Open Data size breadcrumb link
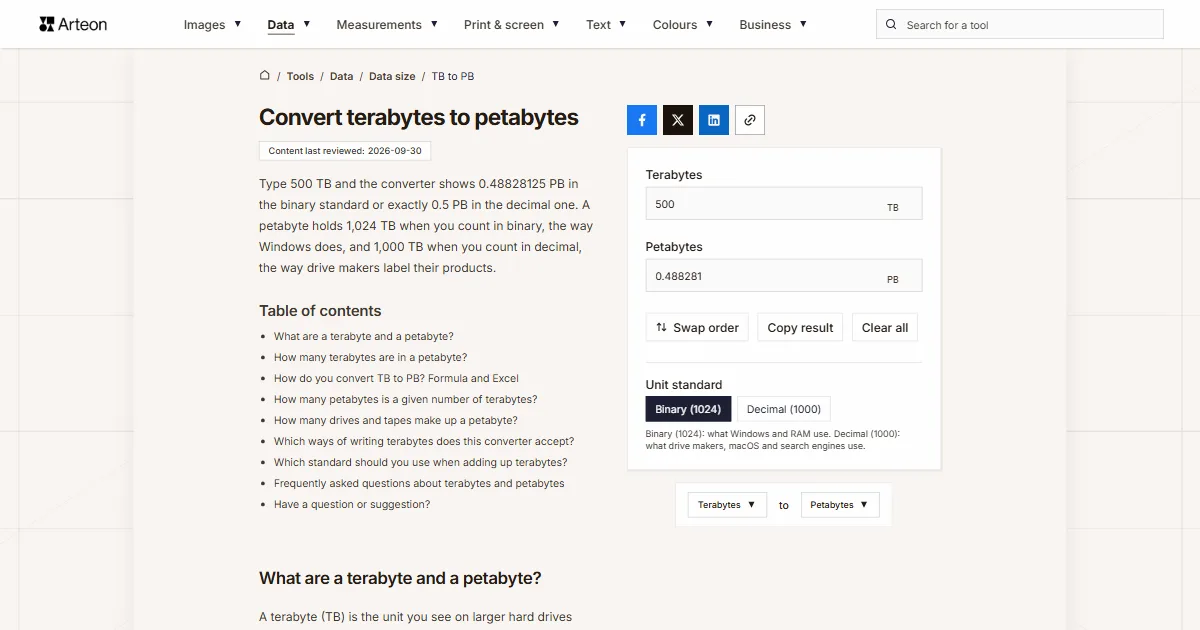The width and height of the screenshot is (1200, 630). tap(392, 76)
